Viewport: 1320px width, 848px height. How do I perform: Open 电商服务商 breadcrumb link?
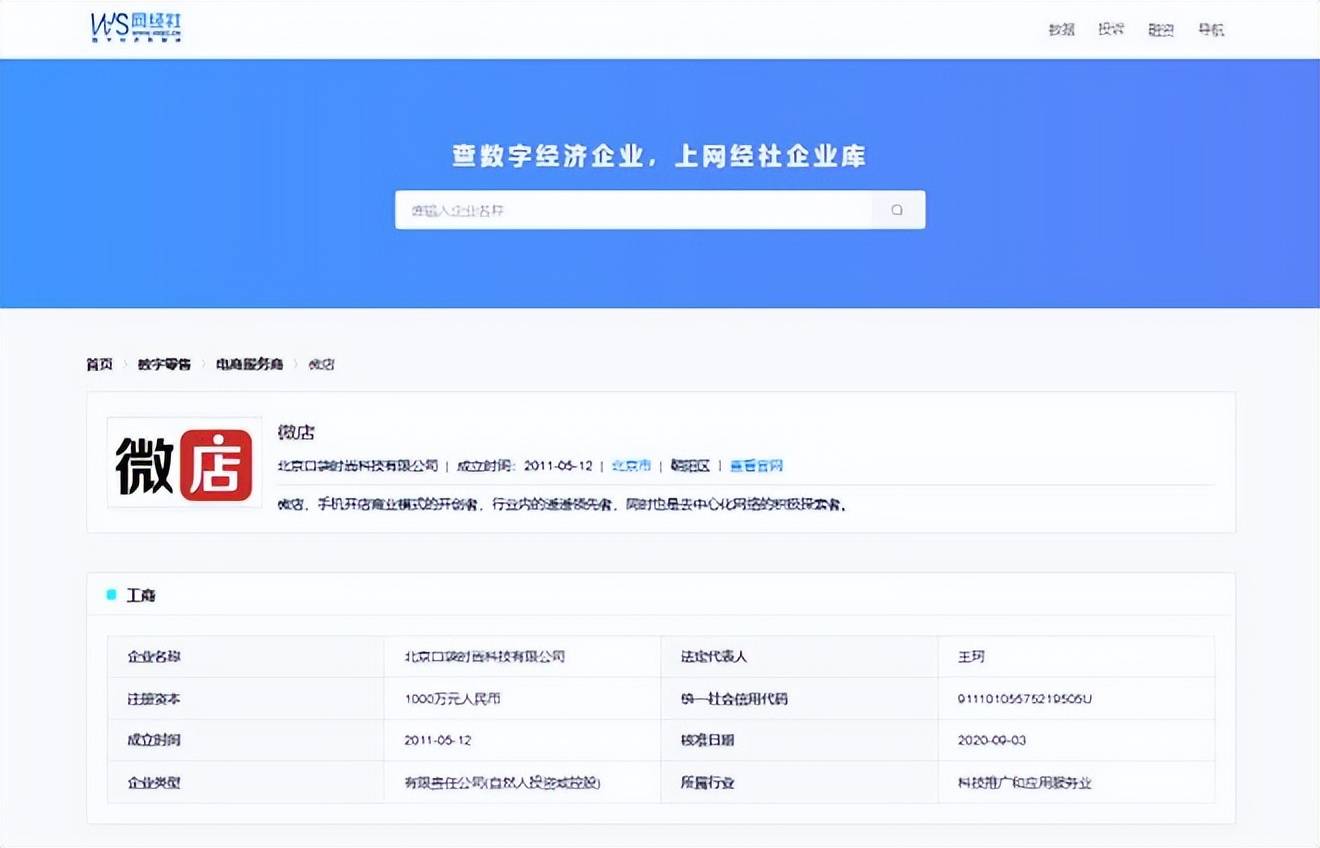pyautogui.click(x=249, y=364)
